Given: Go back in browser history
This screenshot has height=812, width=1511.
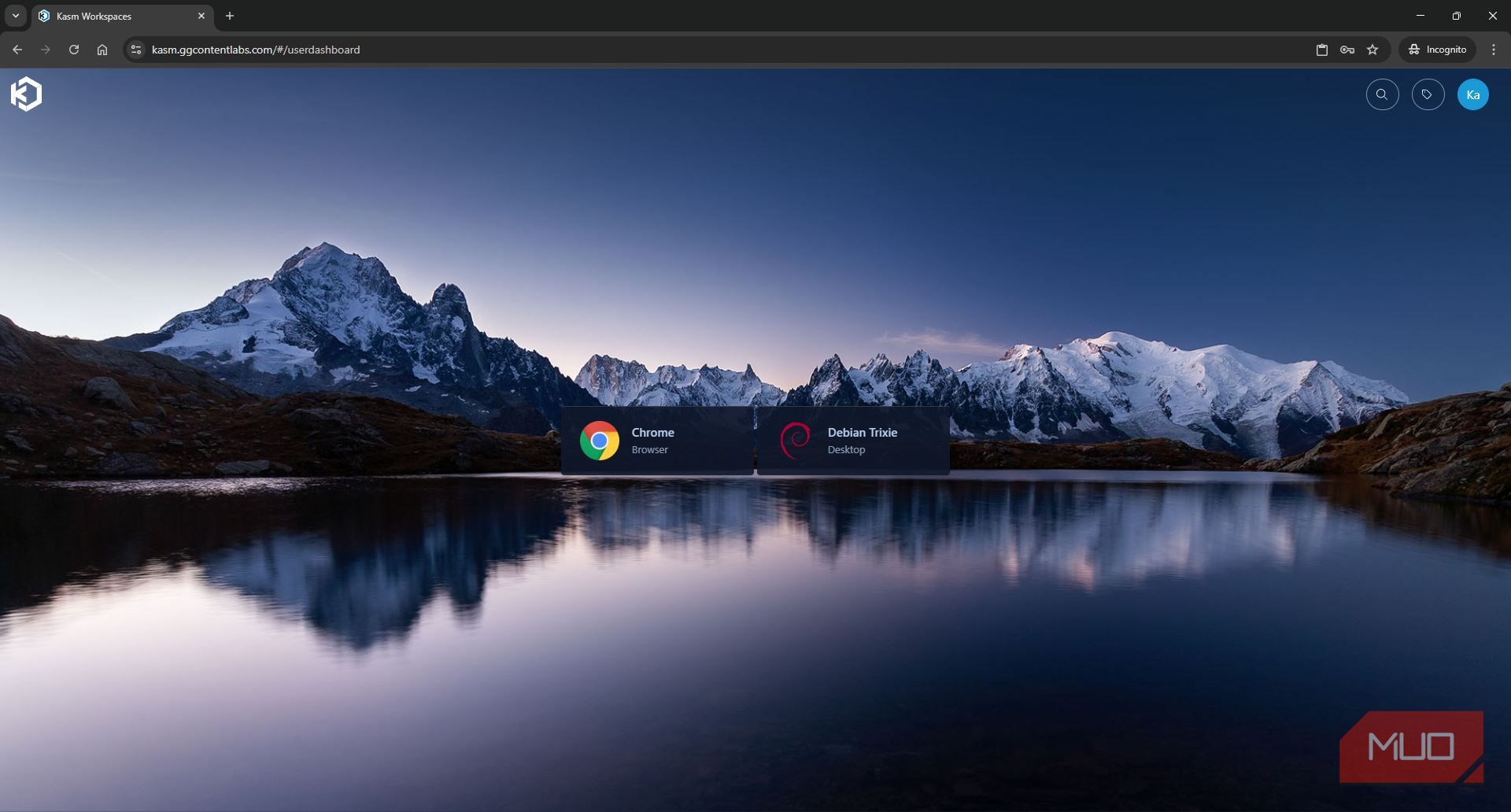Looking at the screenshot, I should pos(17,50).
